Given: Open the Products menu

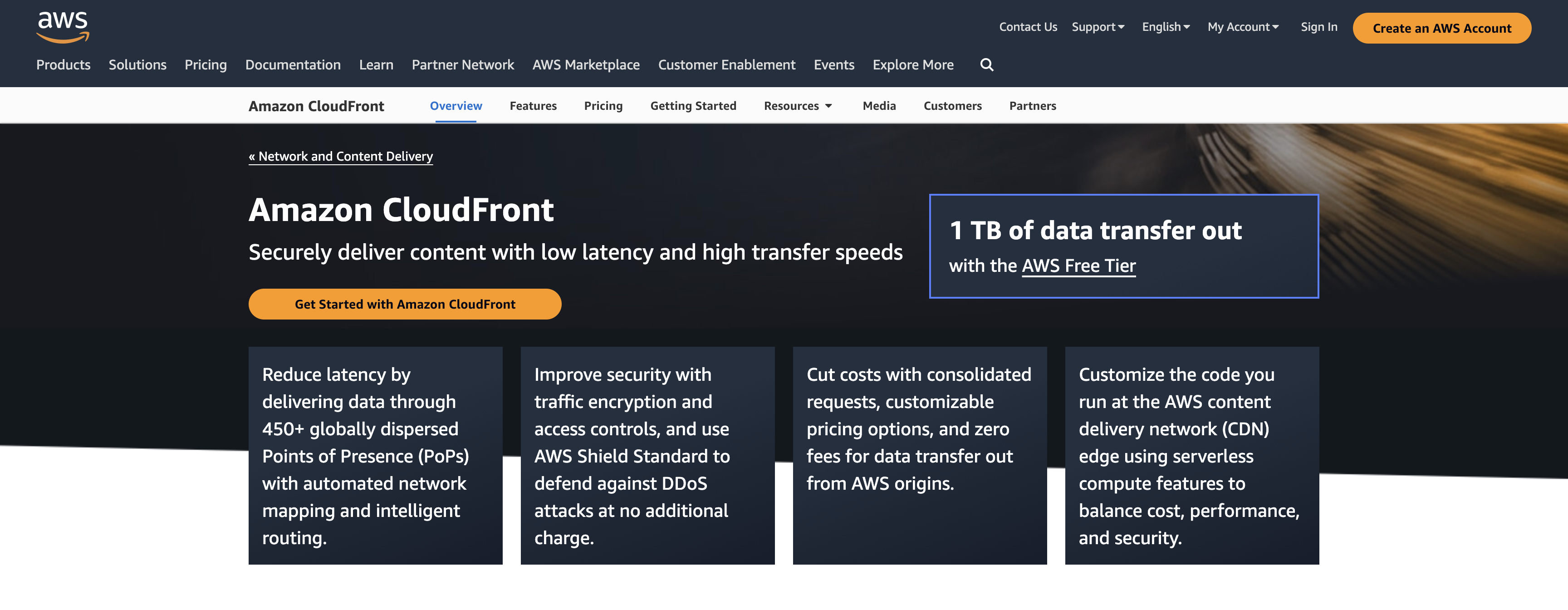Looking at the screenshot, I should tap(63, 64).
